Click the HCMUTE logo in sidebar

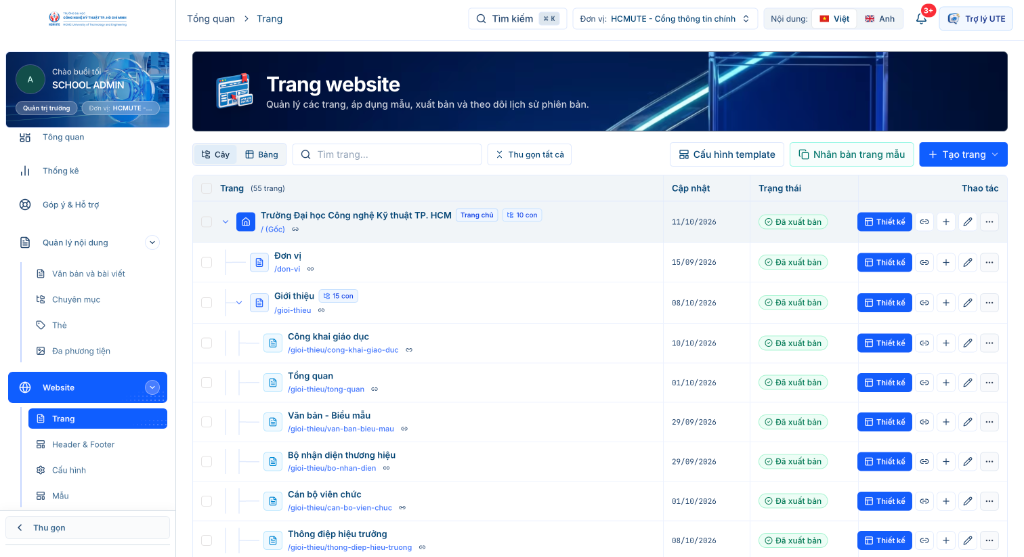[x=88, y=19]
